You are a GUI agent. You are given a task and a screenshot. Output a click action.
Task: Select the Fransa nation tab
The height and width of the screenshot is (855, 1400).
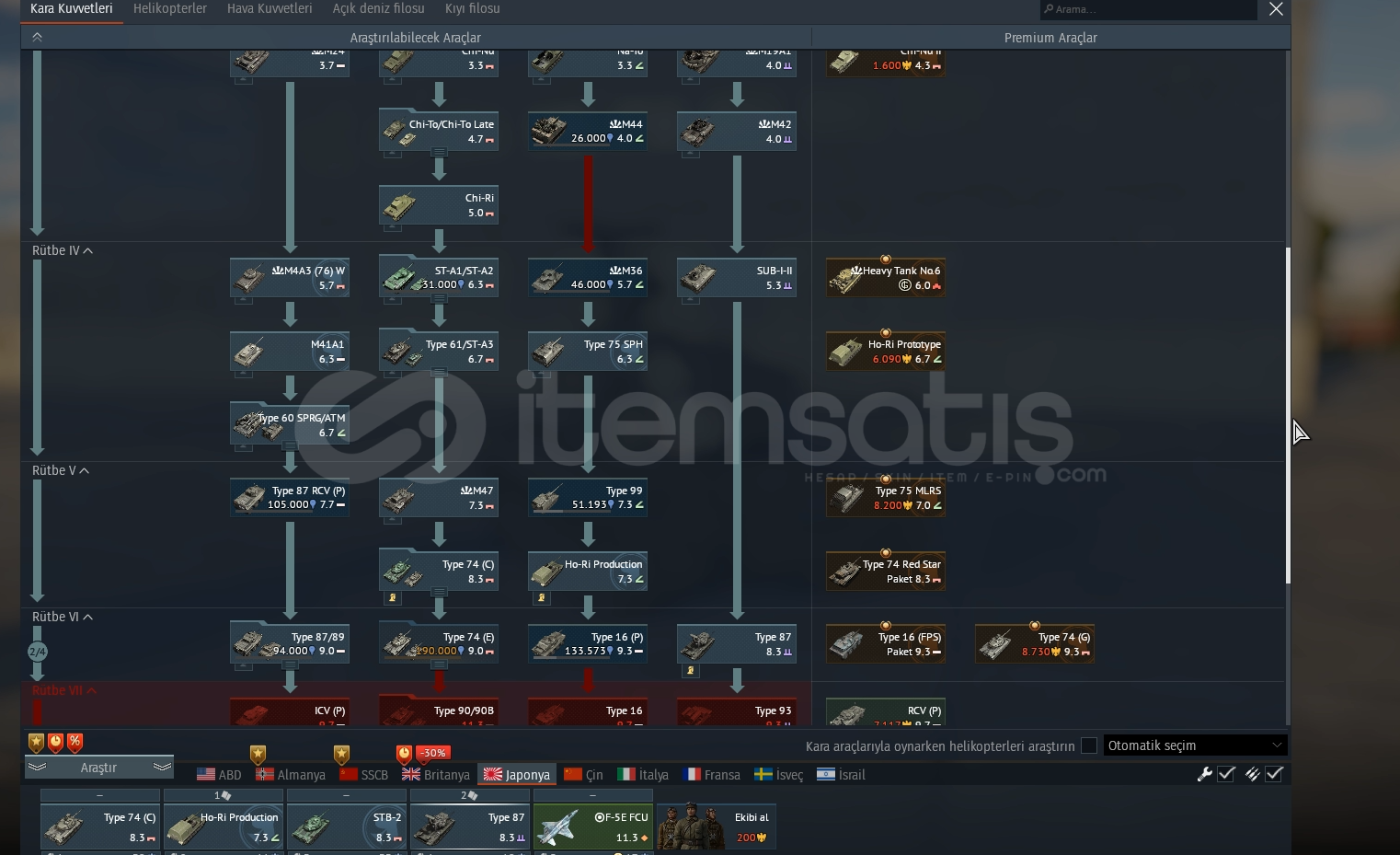coord(712,775)
